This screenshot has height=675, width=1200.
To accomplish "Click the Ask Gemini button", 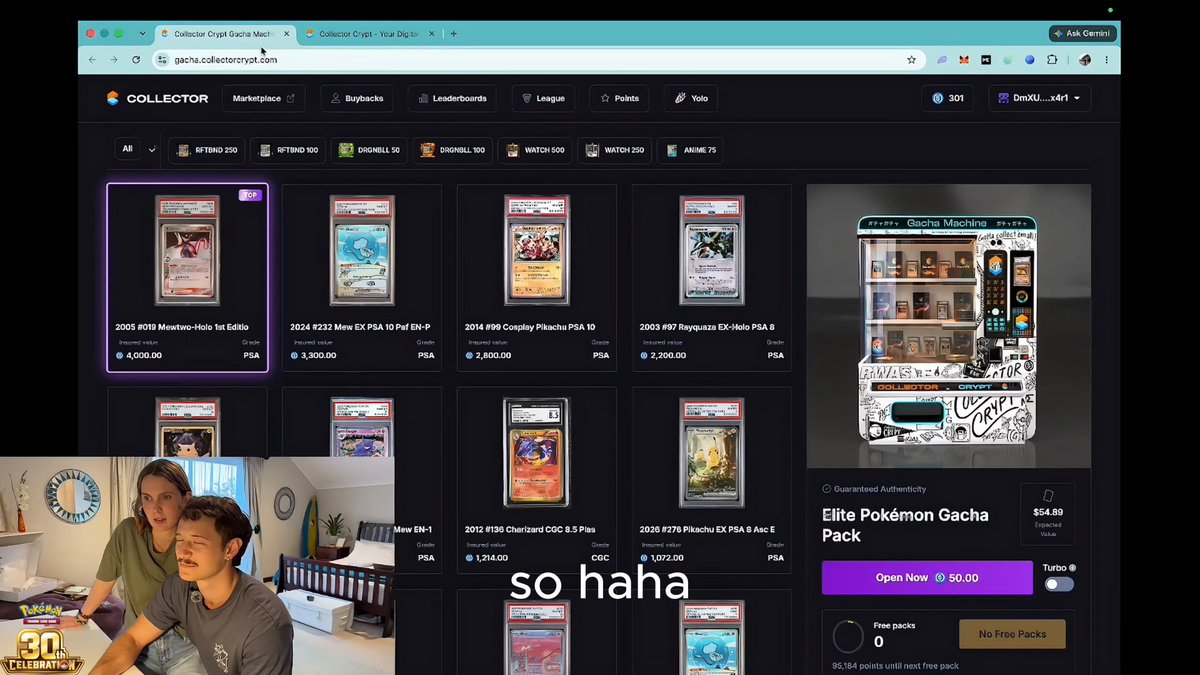I will [x=1083, y=33].
